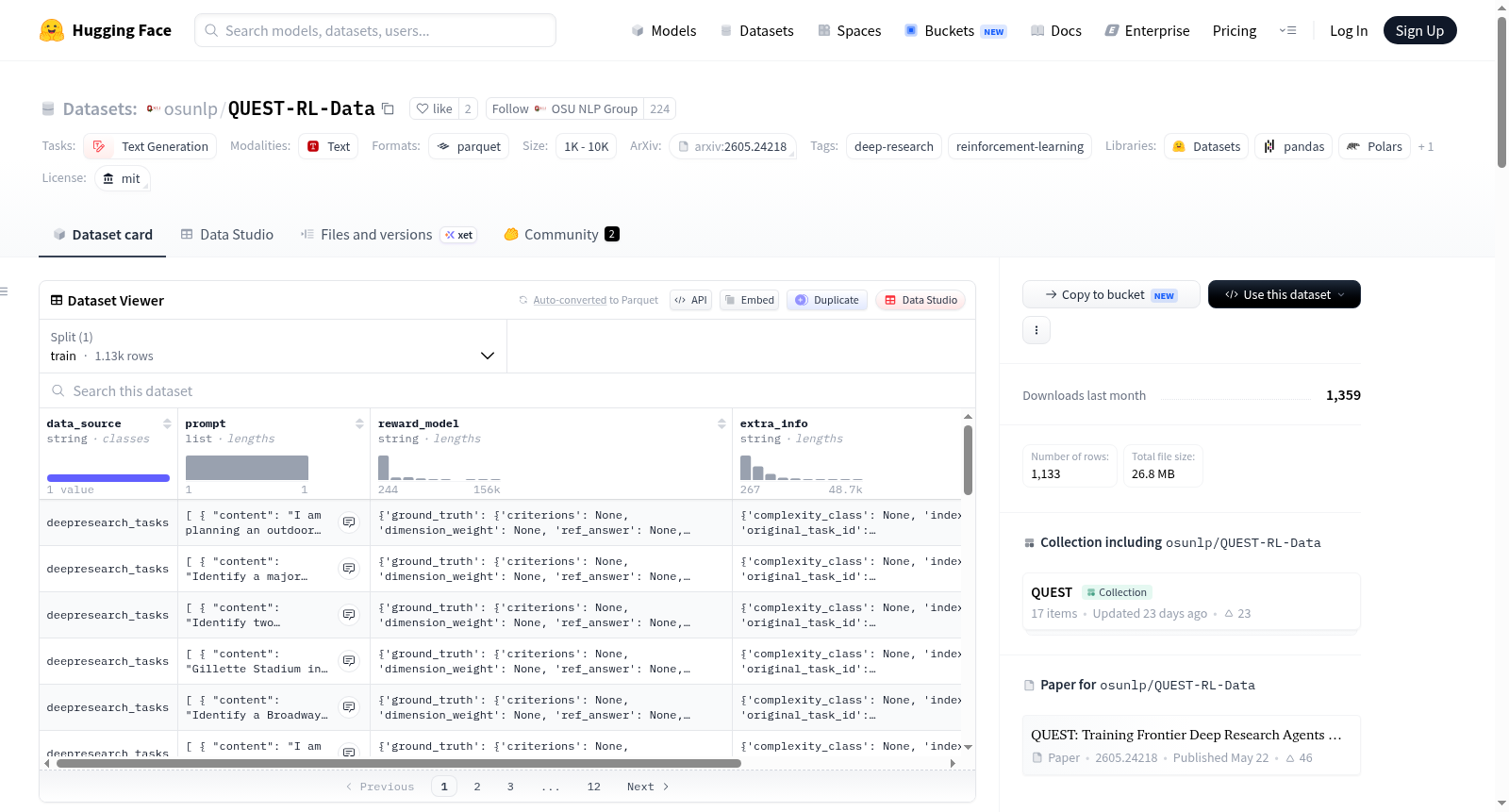The image size is (1509, 812).
Task: Select the Polars library tag
Action: click(1374, 147)
